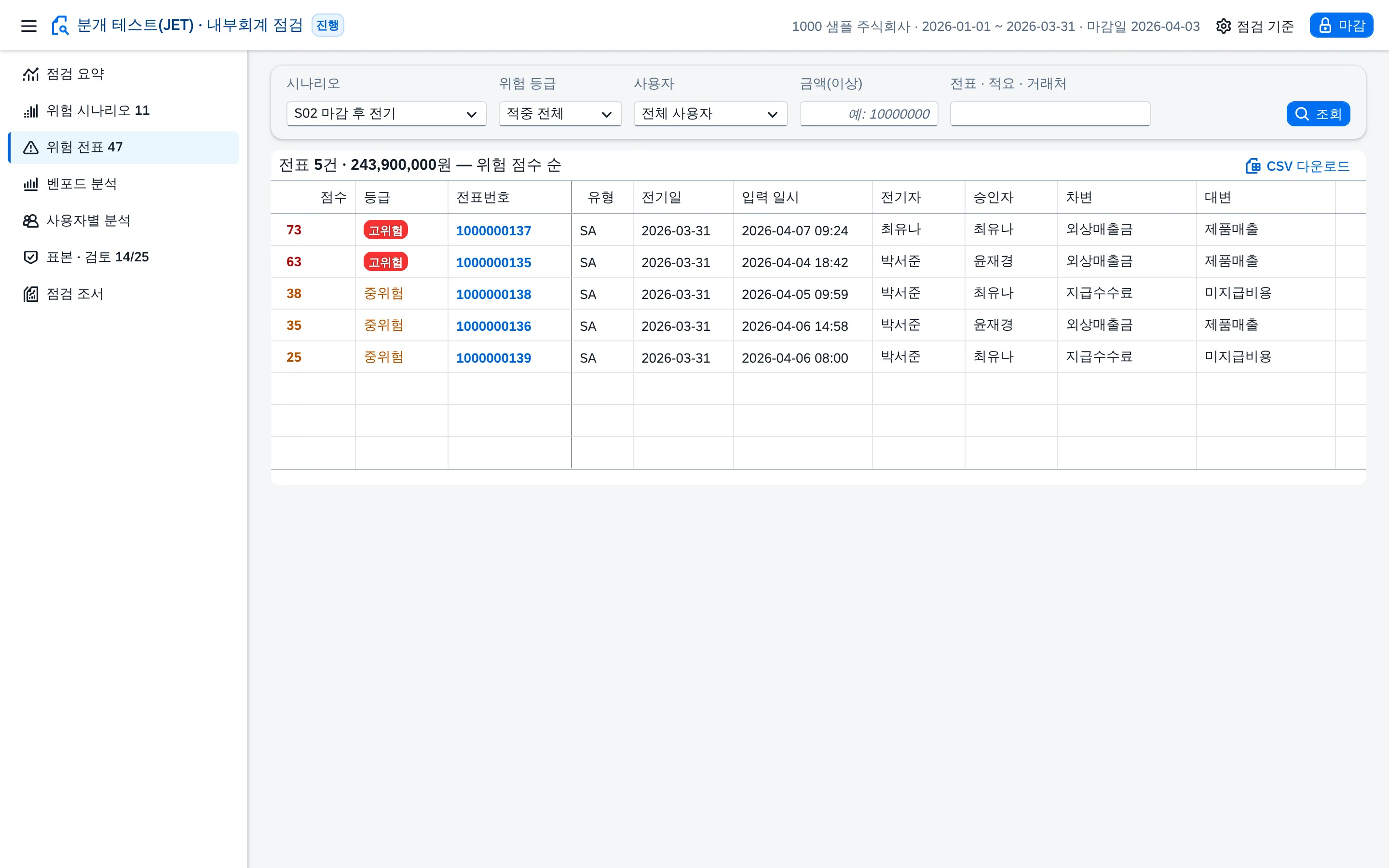This screenshot has height=868, width=1389.
Task: Click the 위험 전표 warning triangle icon
Action: [31, 148]
